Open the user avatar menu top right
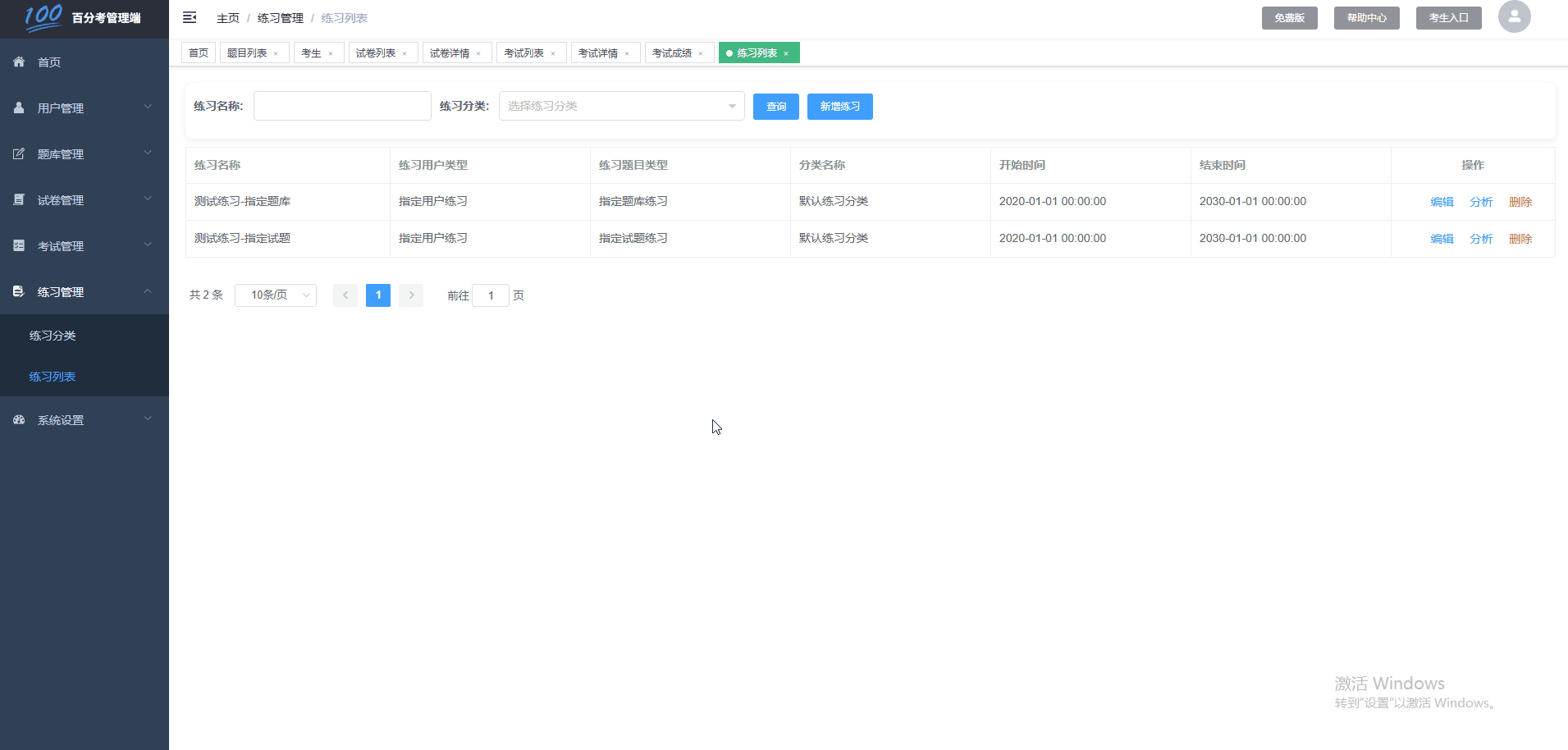1568x750 pixels. point(1514,16)
